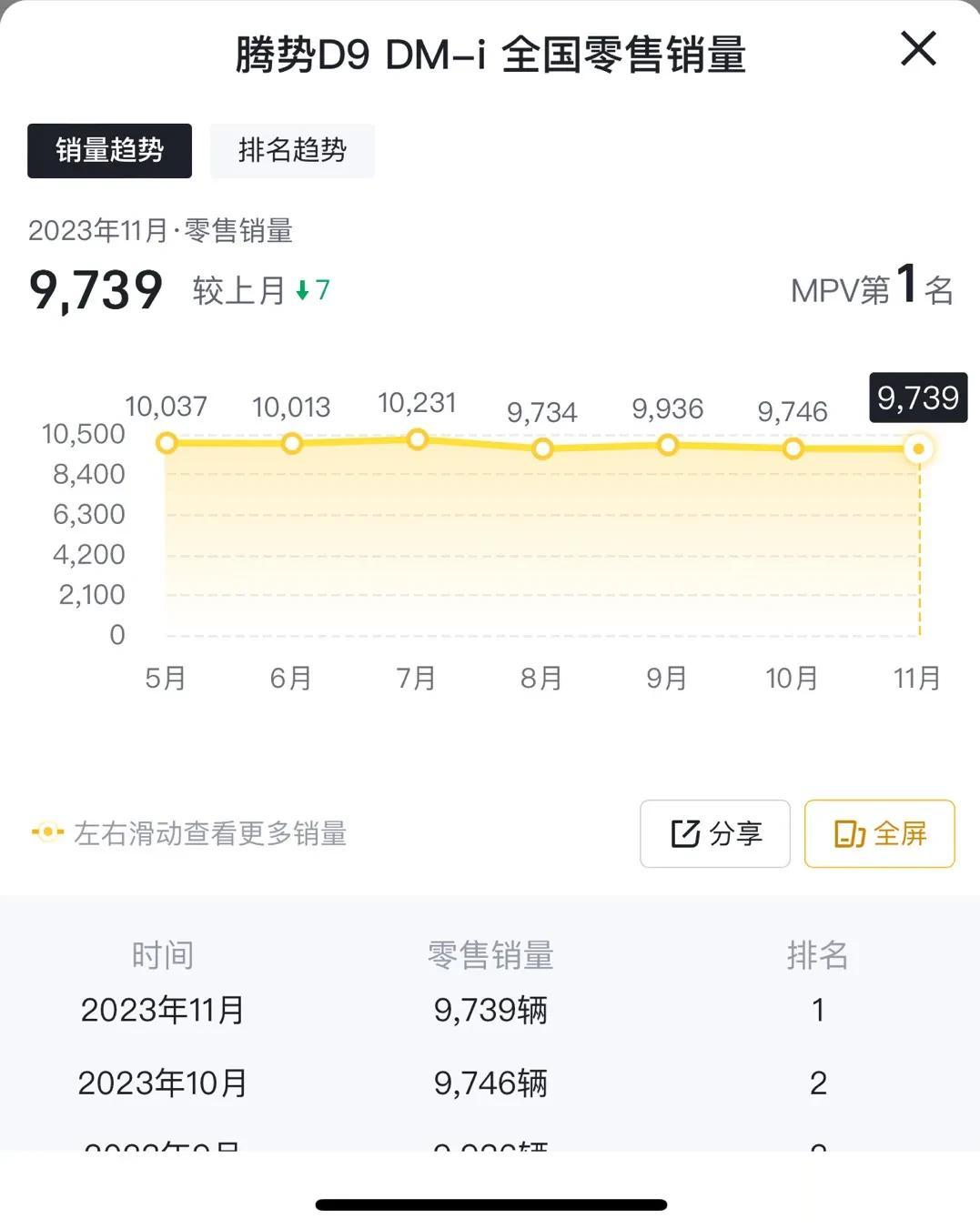980x1229 pixels.
Task: Select the highlighted 11月 data point
Action: click(x=919, y=448)
